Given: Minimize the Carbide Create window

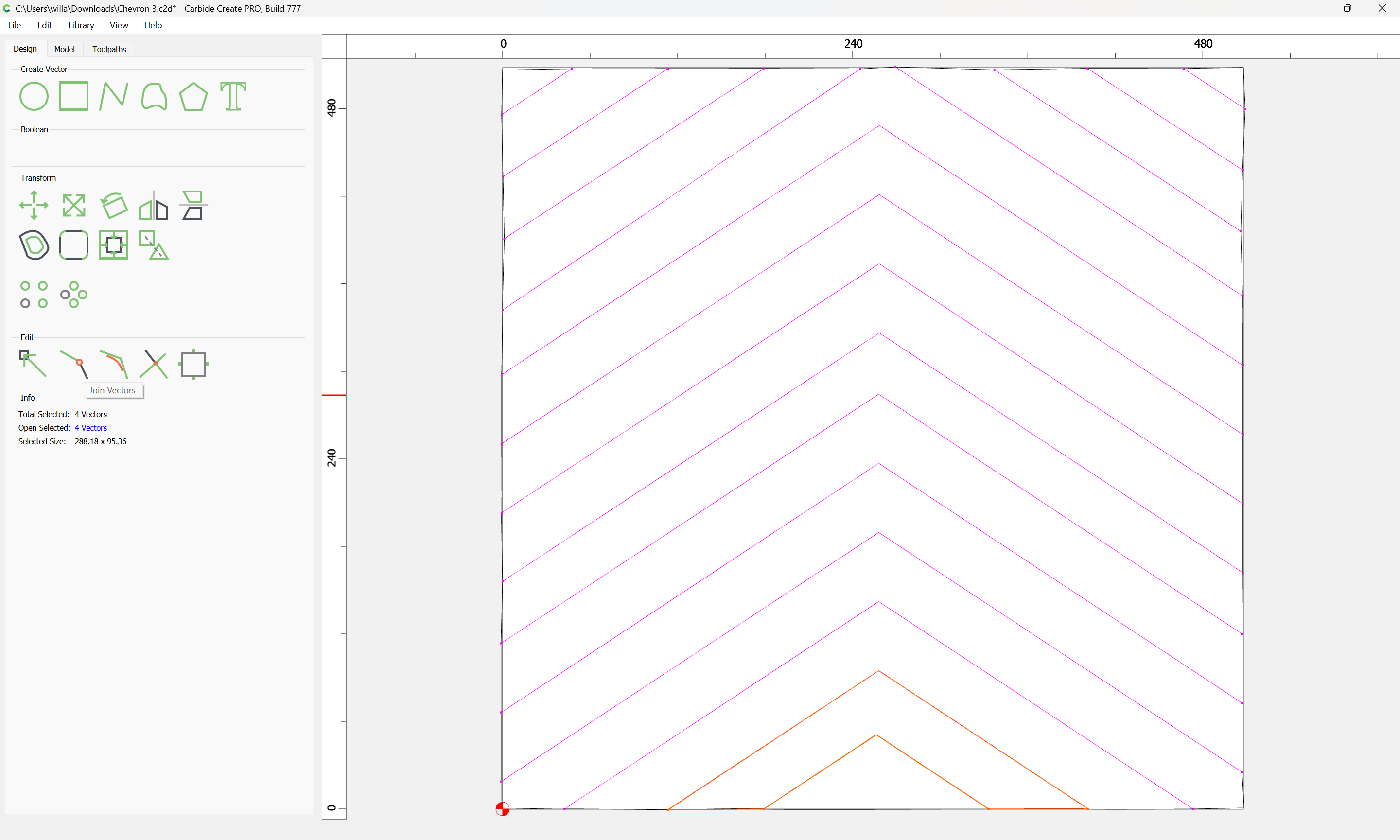Looking at the screenshot, I should tap(1314, 8).
